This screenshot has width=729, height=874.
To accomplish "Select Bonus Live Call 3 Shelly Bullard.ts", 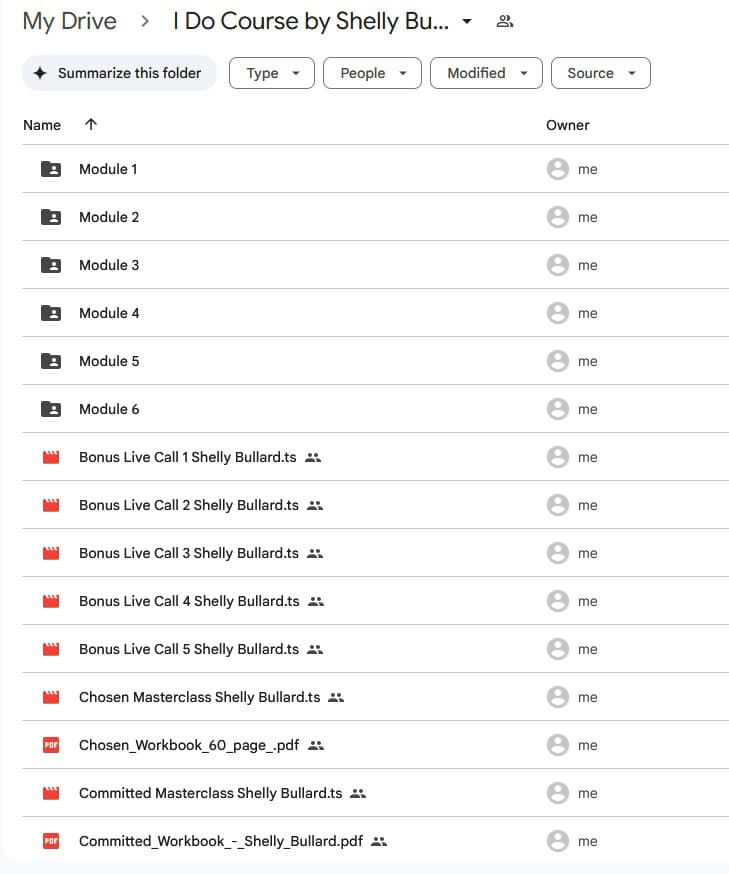I will (x=189, y=553).
